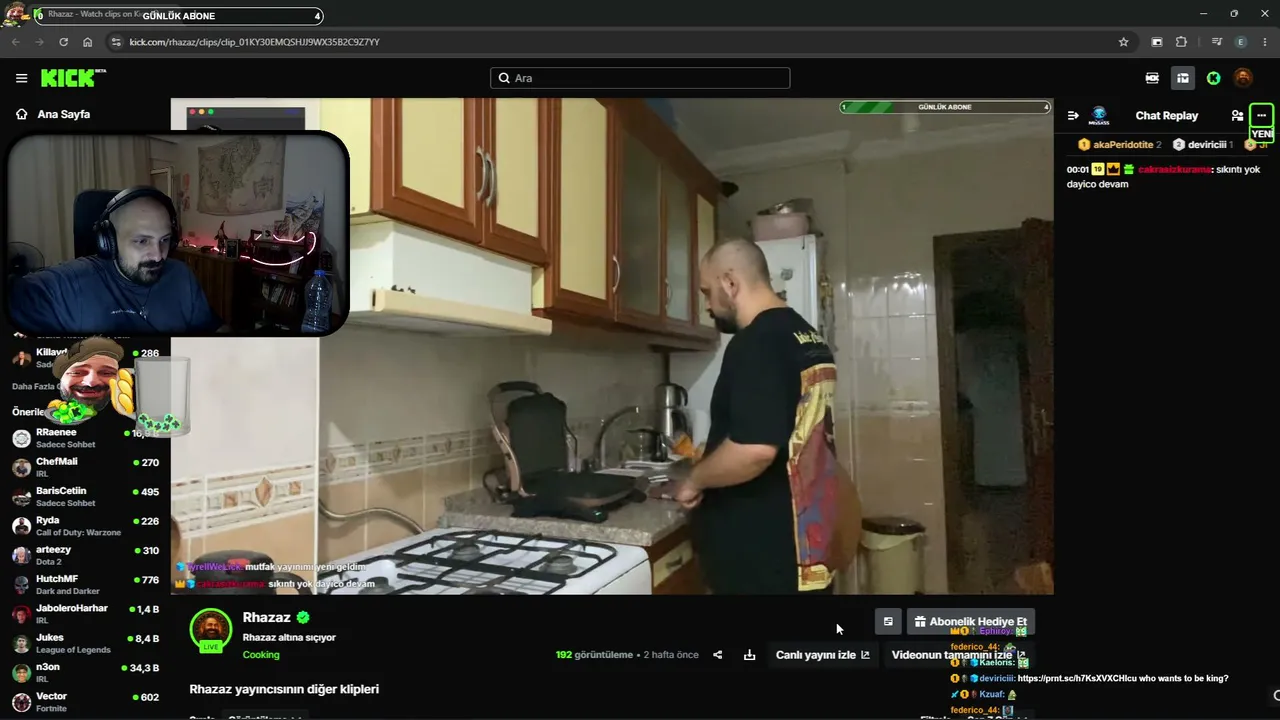Click Rhazaz streamer avatar with LIVE badge
Viewport: 1280px width, 720px height.
pyautogui.click(x=211, y=630)
